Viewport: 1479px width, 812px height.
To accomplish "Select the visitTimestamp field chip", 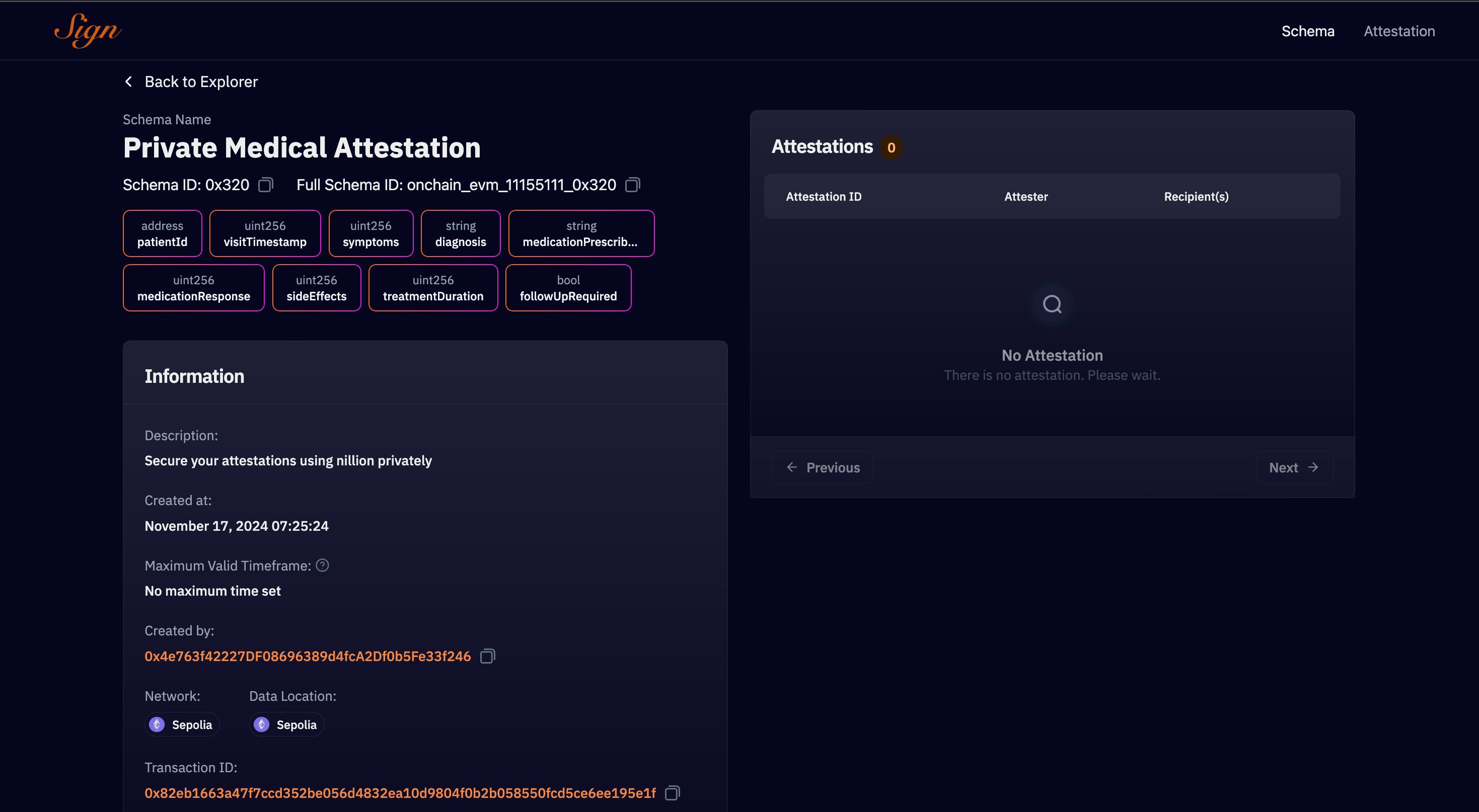I will [x=265, y=233].
